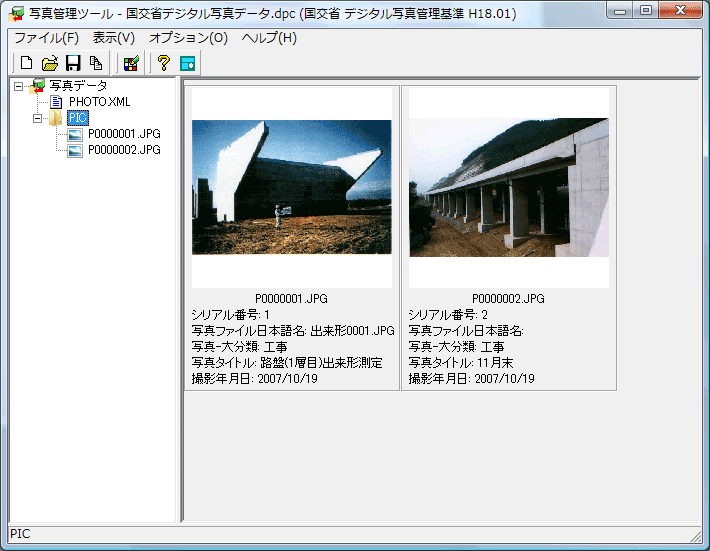Select the 写真データ tree label
This screenshot has height=551, width=710.
[78, 86]
